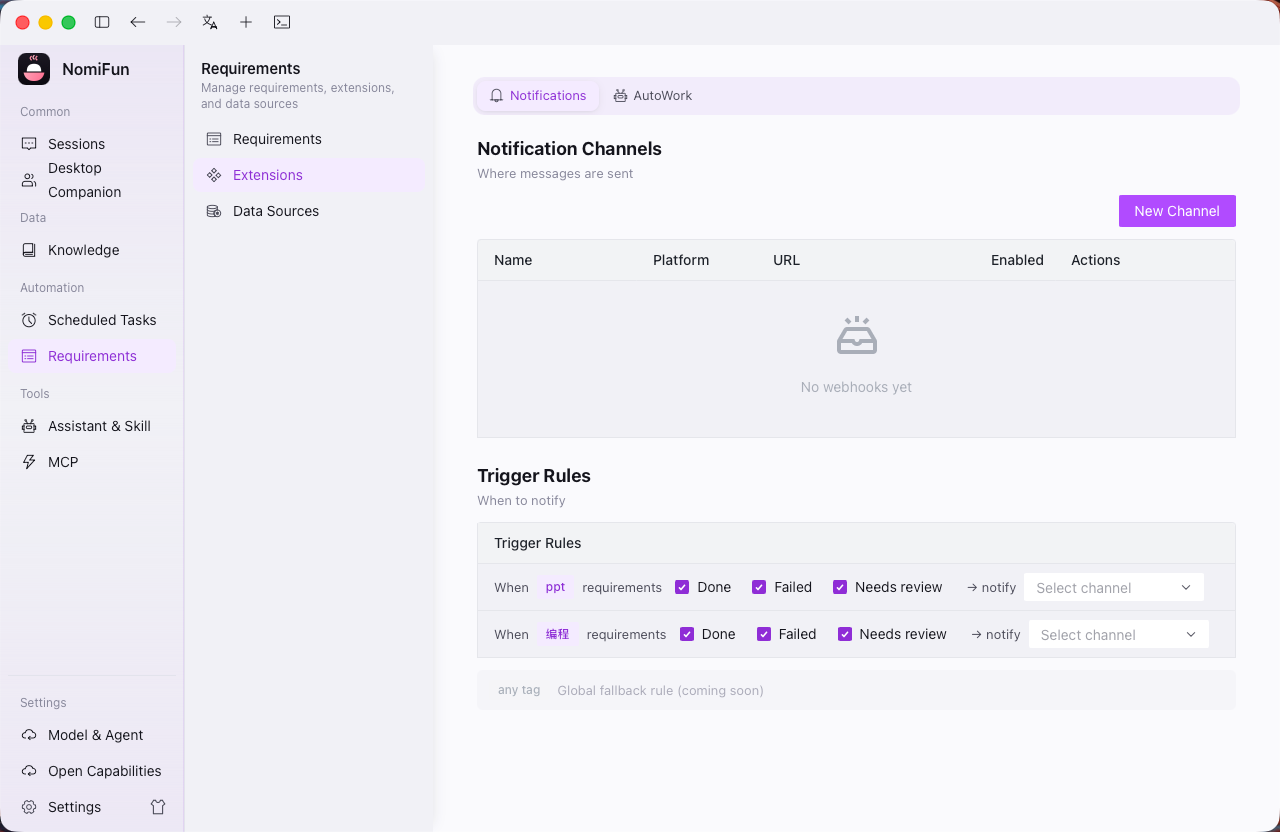Click the Model & Agent cloud icon
This screenshot has width=1280, height=832.
29,735
